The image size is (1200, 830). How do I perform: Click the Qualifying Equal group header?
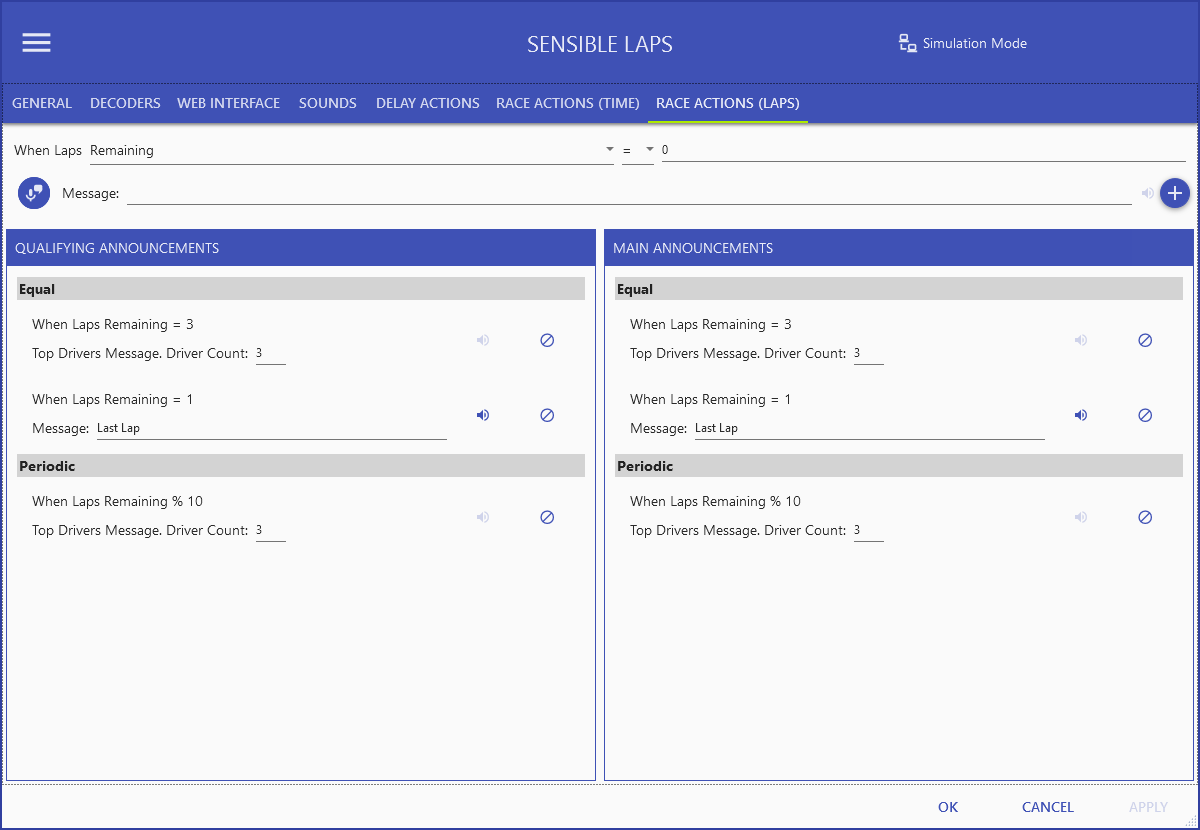point(301,289)
